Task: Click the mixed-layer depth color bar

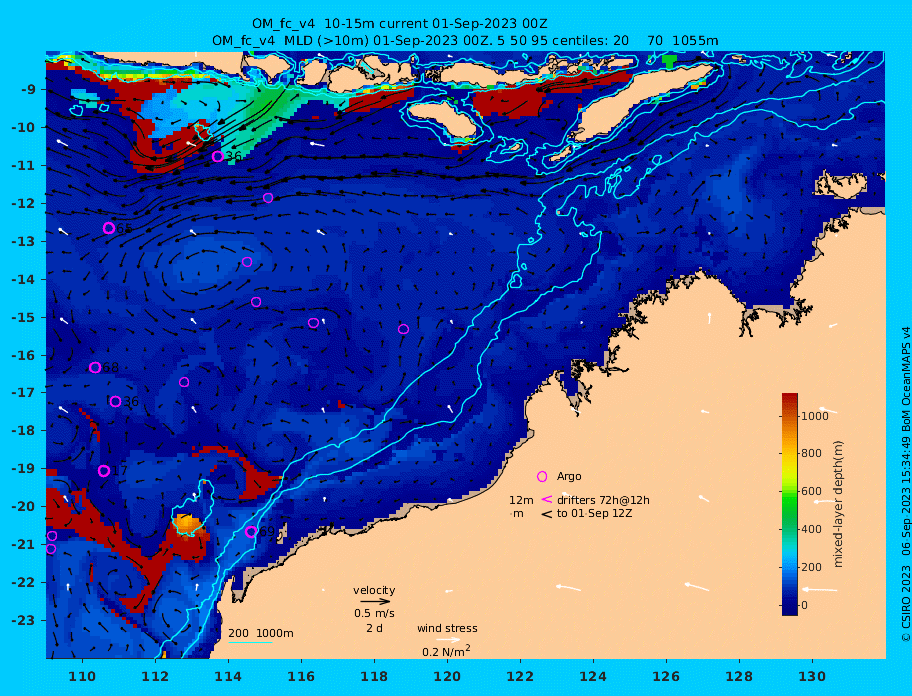Action: click(x=790, y=504)
